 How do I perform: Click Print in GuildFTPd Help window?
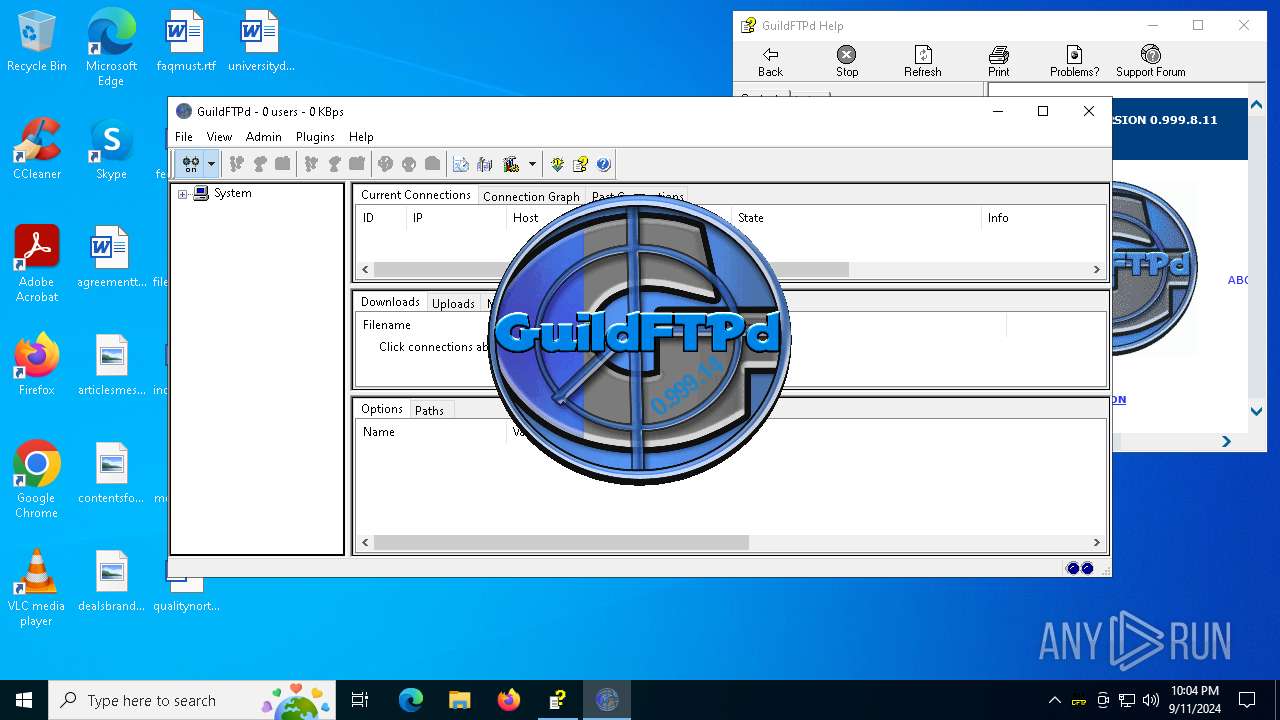coord(999,61)
